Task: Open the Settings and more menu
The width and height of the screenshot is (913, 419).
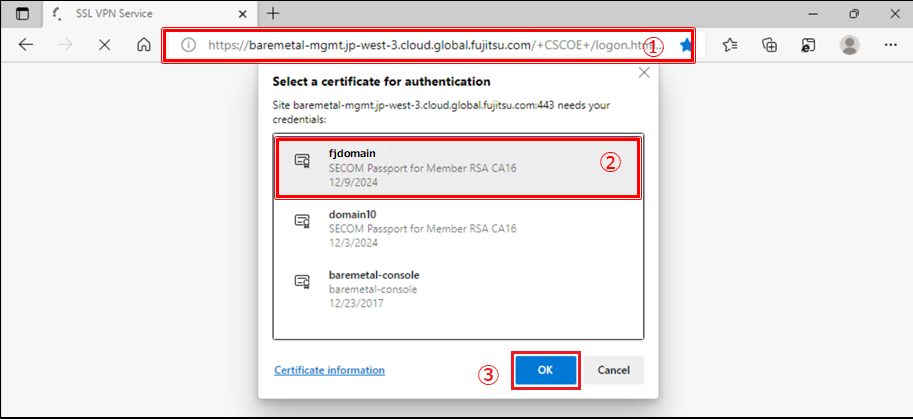Action: (x=890, y=45)
